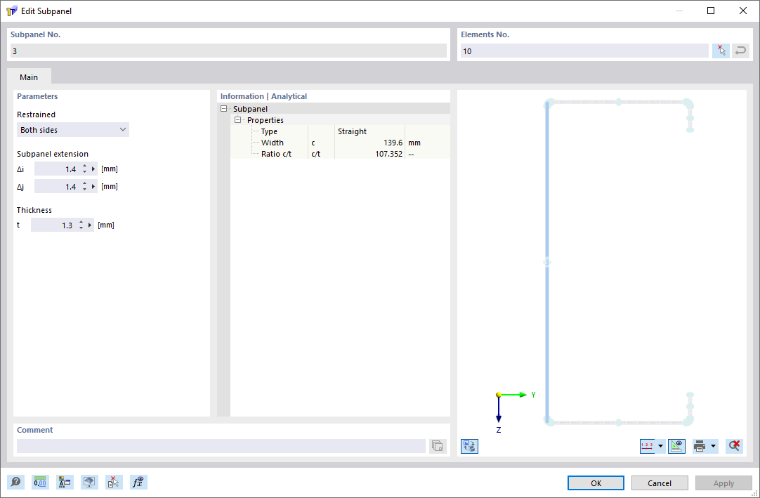Open the printer options dropdown arrow
760x498 pixels.
(713, 446)
